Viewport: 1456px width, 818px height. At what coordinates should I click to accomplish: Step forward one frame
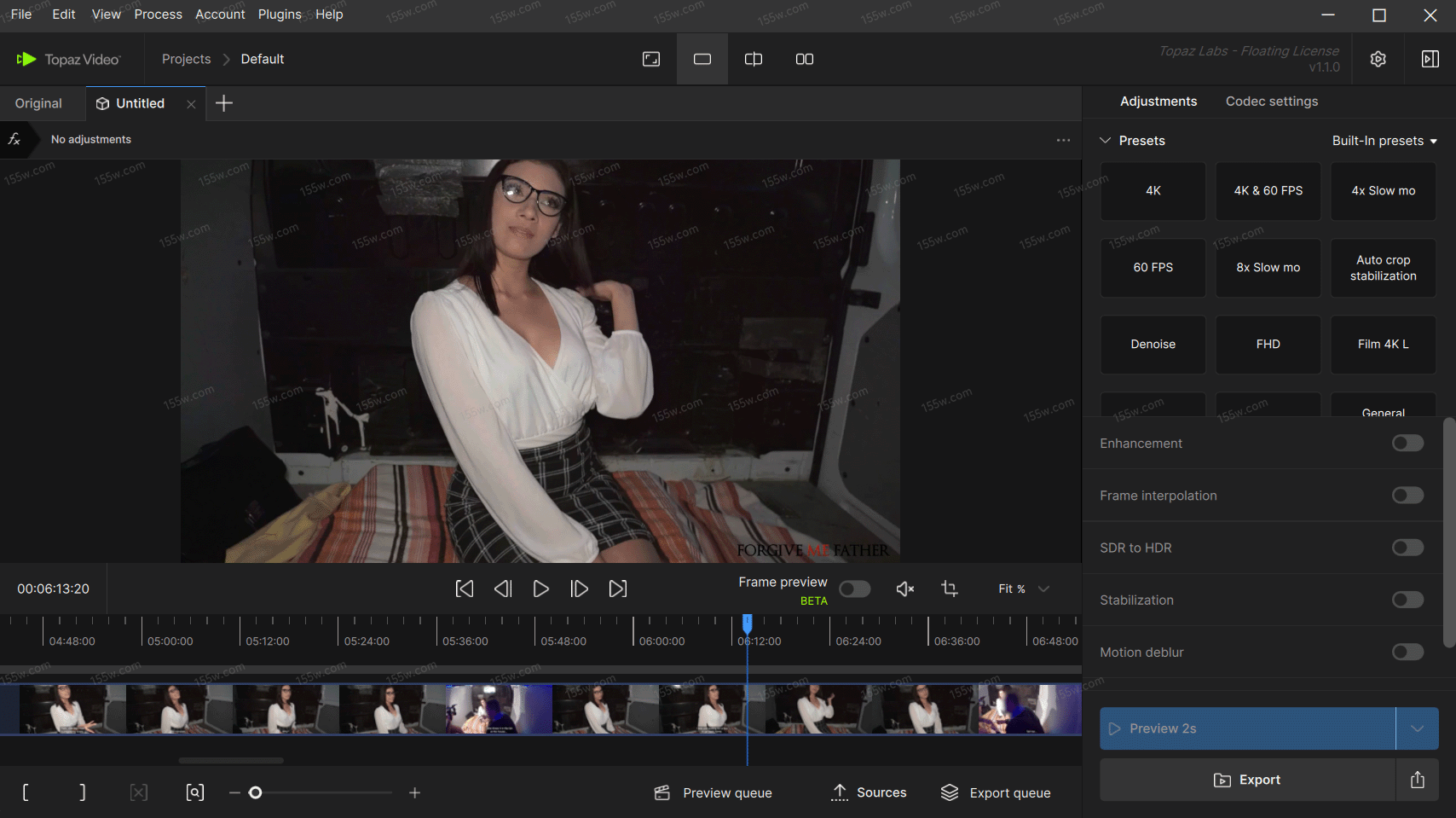579,589
